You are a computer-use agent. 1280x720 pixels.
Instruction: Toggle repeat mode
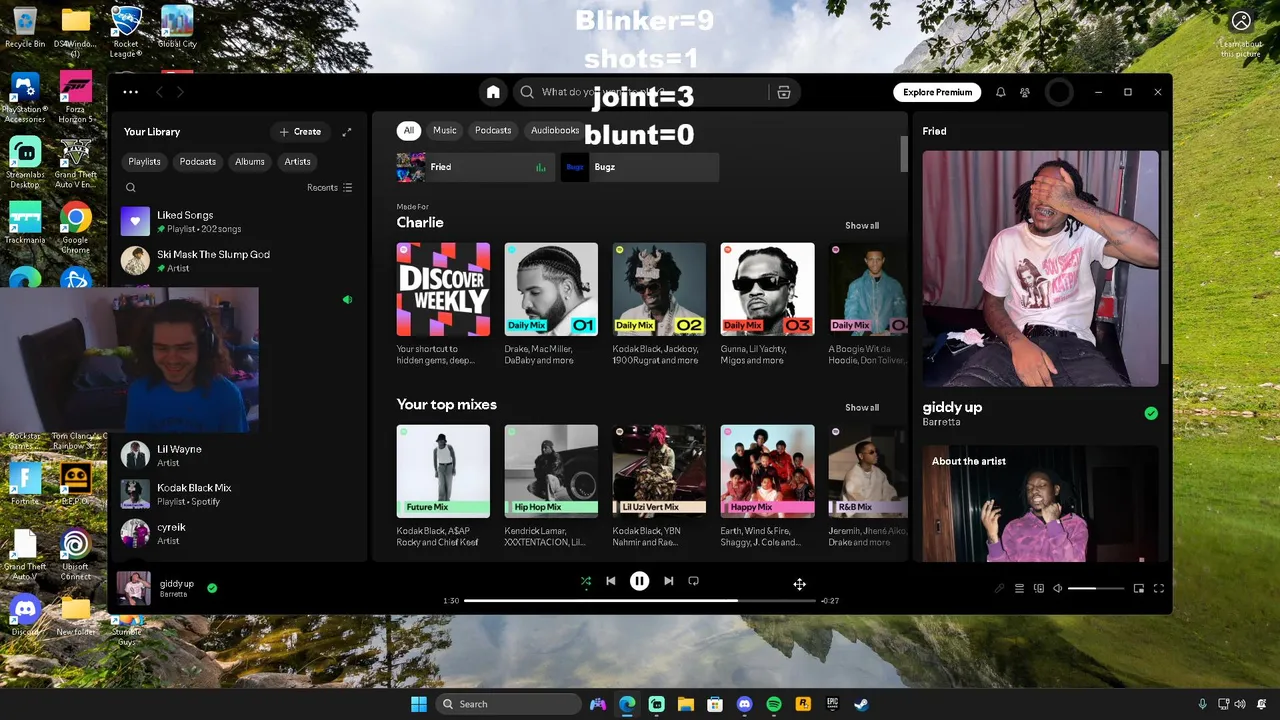[693, 581]
